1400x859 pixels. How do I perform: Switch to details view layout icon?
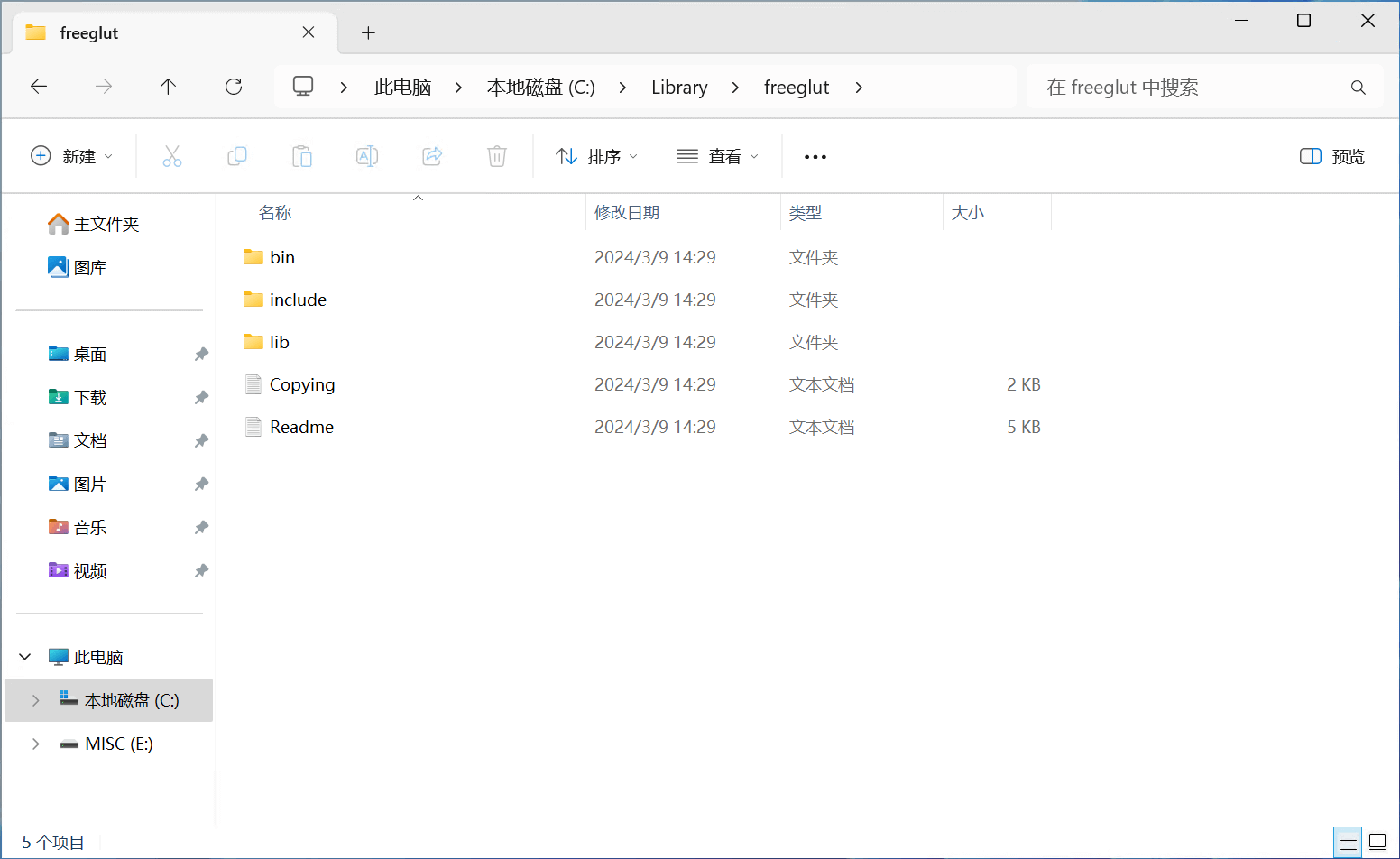point(1349,843)
